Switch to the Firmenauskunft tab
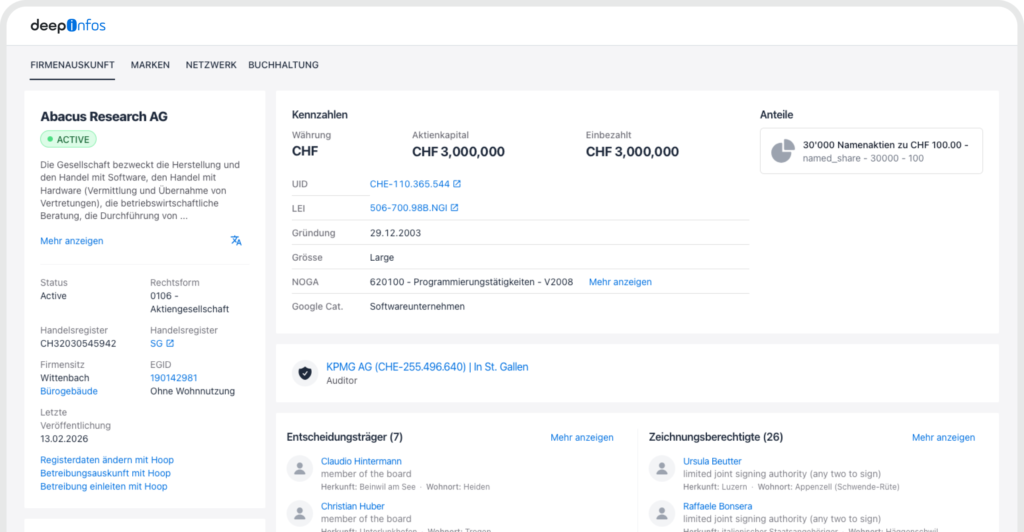The width and height of the screenshot is (1024, 532). pos(72,65)
